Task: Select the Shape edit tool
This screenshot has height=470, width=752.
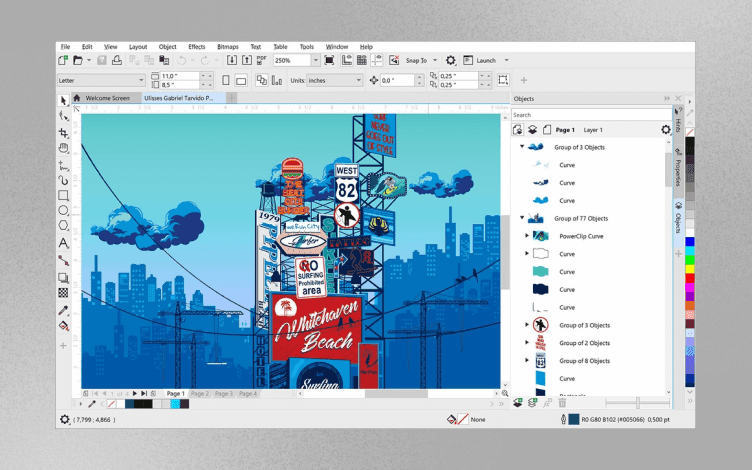Action: click(63, 116)
